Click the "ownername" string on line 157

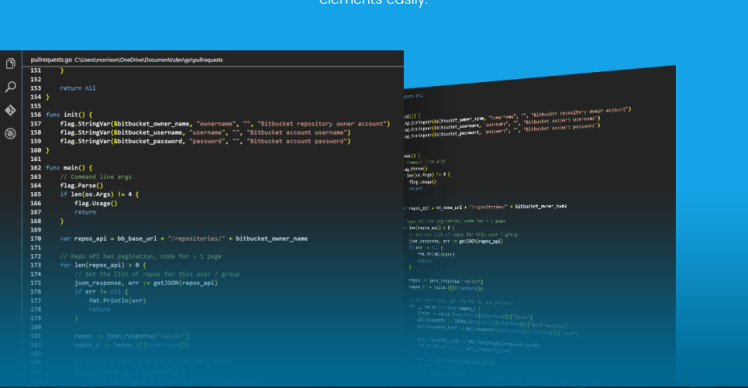[217, 124]
